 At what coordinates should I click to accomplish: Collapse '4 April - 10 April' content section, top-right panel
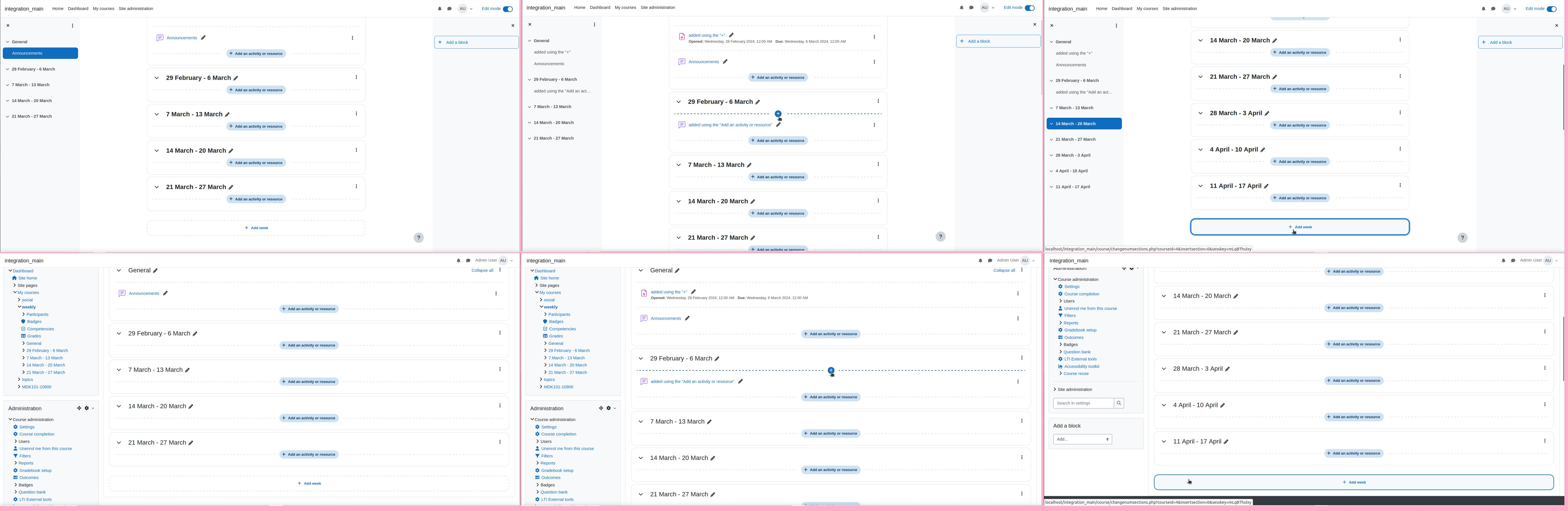coord(1200,150)
